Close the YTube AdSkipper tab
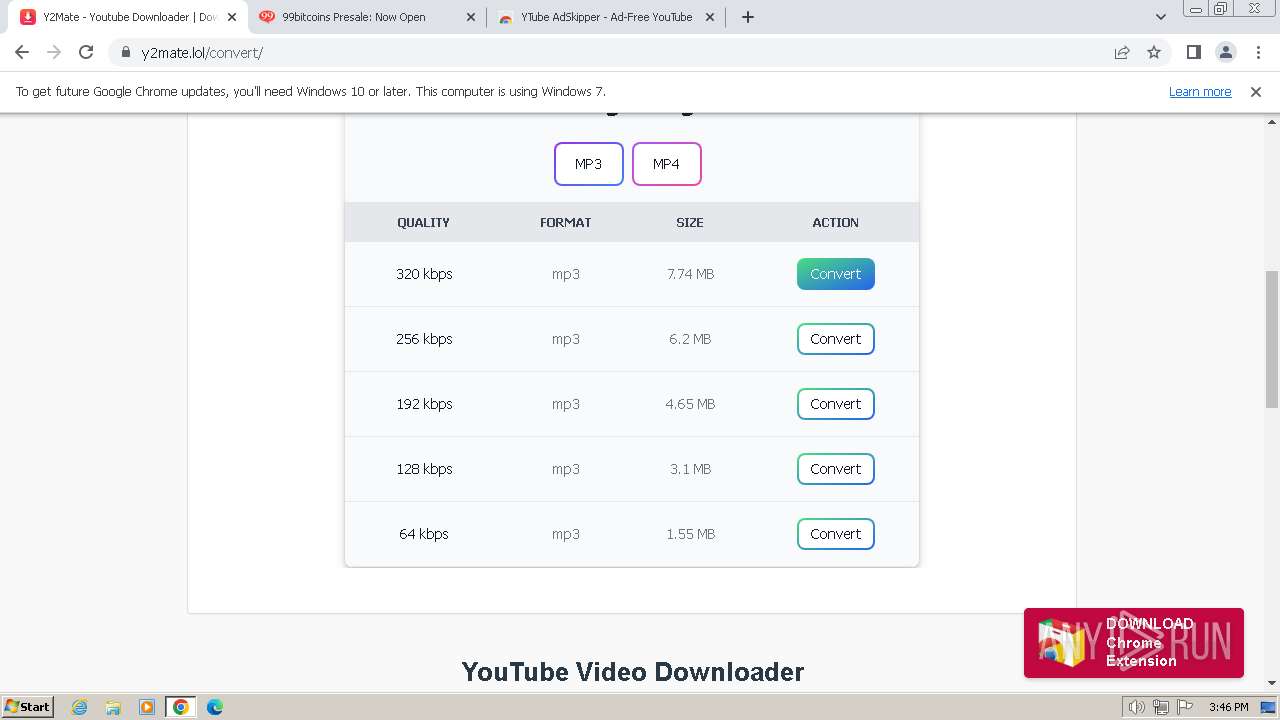The height and width of the screenshot is (720, 1280). coord(710,17)
